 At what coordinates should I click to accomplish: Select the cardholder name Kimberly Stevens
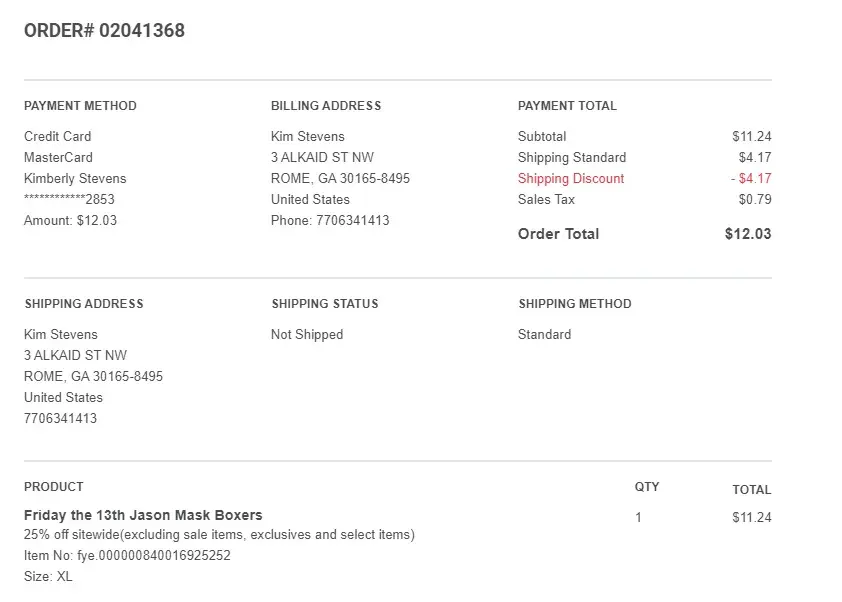75,178
